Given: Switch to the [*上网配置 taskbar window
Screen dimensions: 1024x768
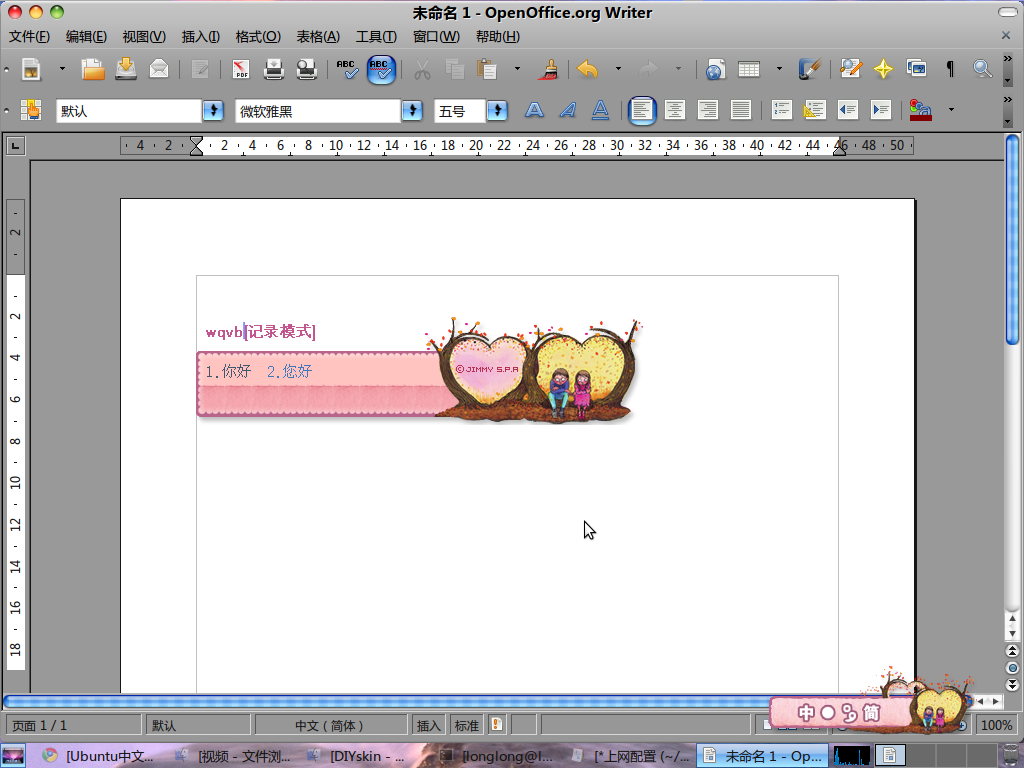Looking at the screenshot, I should [x=632, y=756].
